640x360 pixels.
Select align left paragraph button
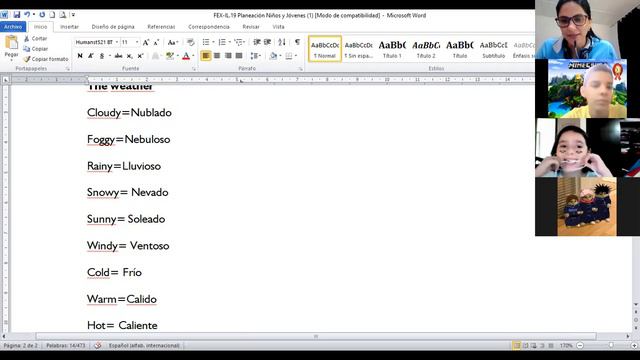pyautogui.click(x=206, y=56)
